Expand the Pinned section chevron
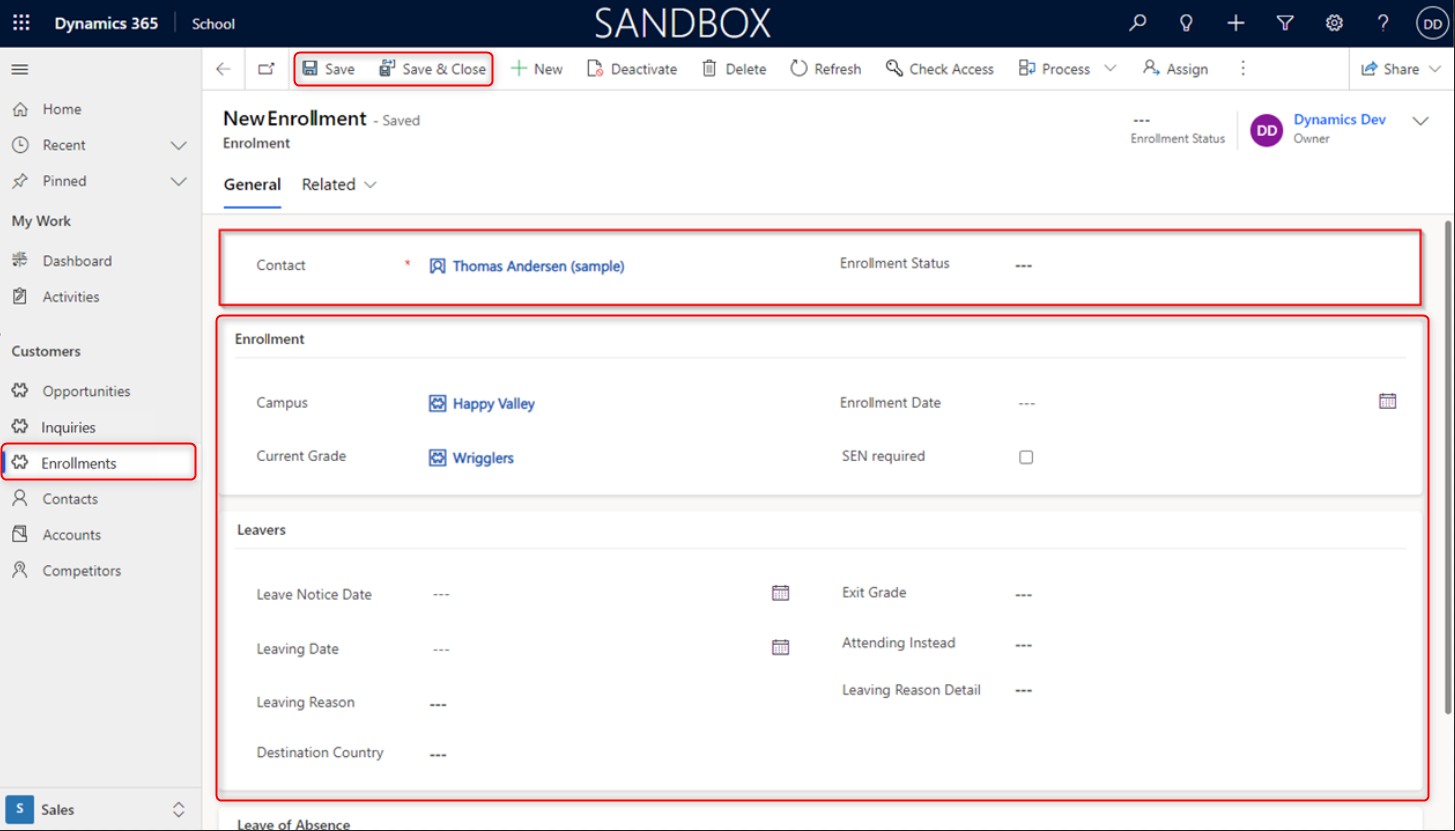This screenshot has height=831, width=1455. (x=178, y=181)
